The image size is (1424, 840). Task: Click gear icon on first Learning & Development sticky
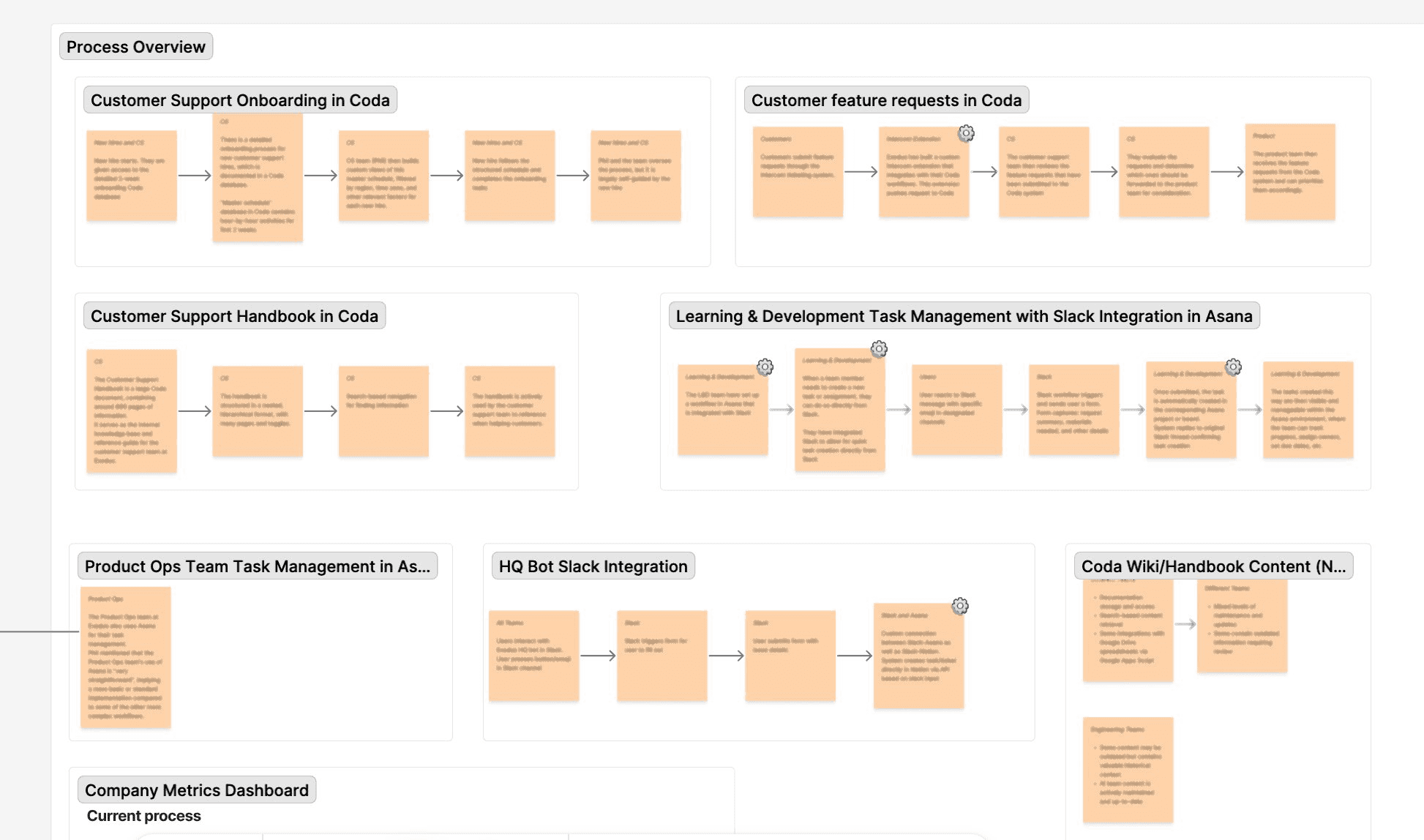point(765,367)
